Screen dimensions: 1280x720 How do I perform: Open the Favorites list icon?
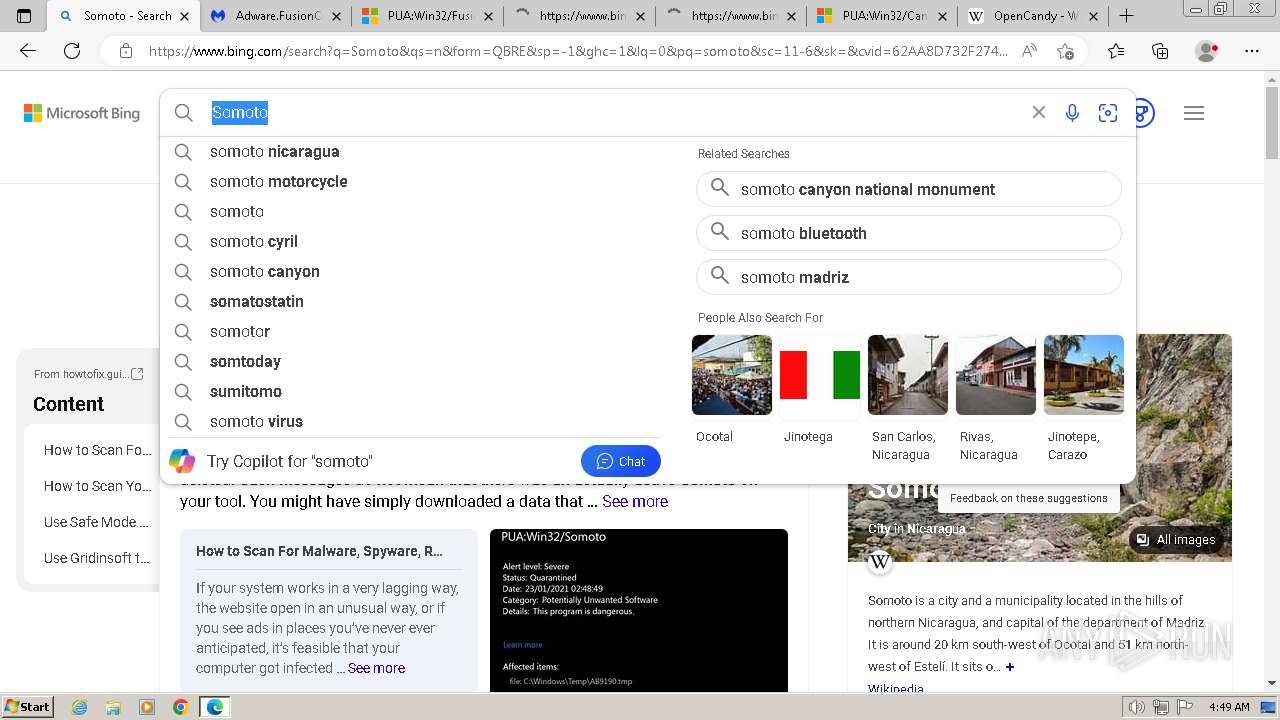pyautogui.click(x=1116, y=51)
